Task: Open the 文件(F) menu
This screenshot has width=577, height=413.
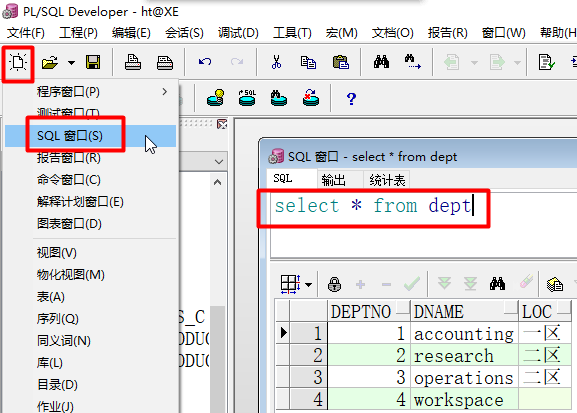Action: 26,33
